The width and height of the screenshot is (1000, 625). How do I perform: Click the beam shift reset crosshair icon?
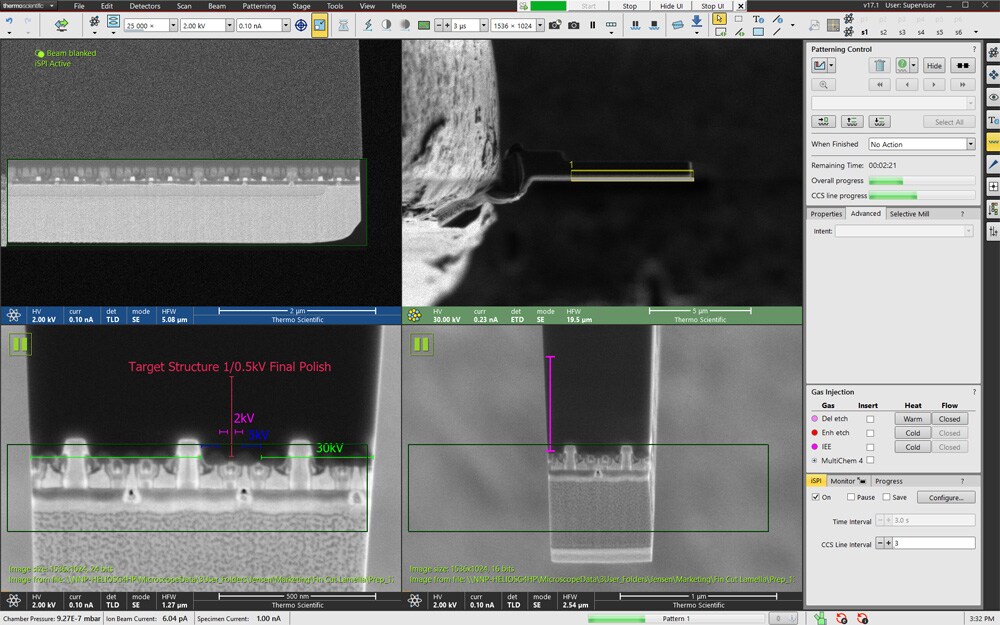point(301,24)
